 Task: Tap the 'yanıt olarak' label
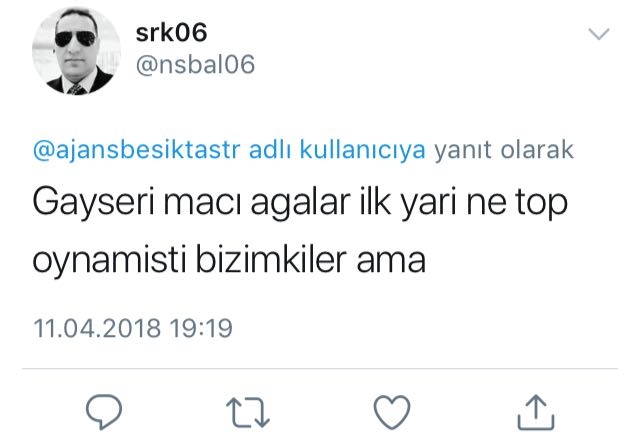coord(504,150)
